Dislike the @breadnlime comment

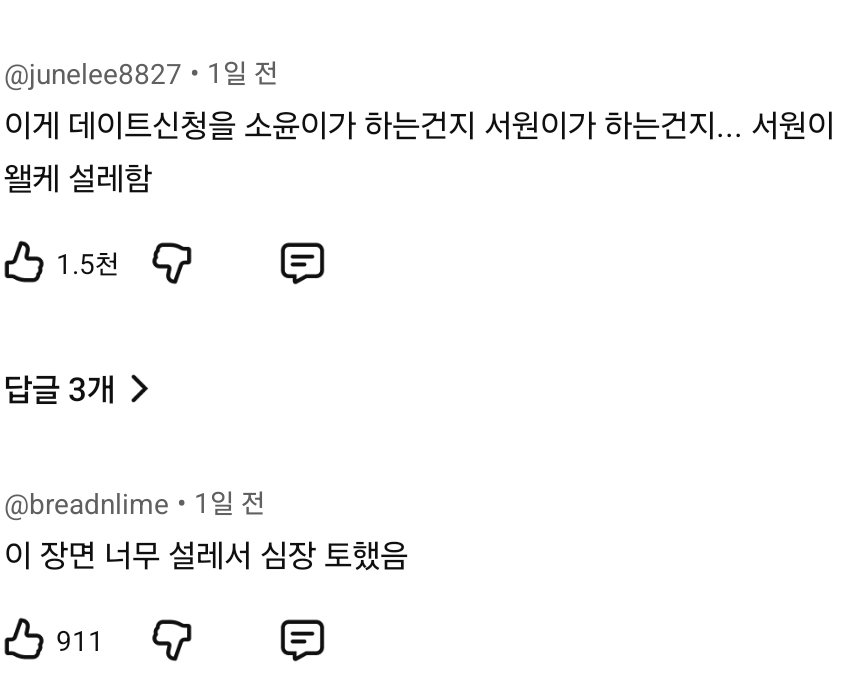click(172, 640)
